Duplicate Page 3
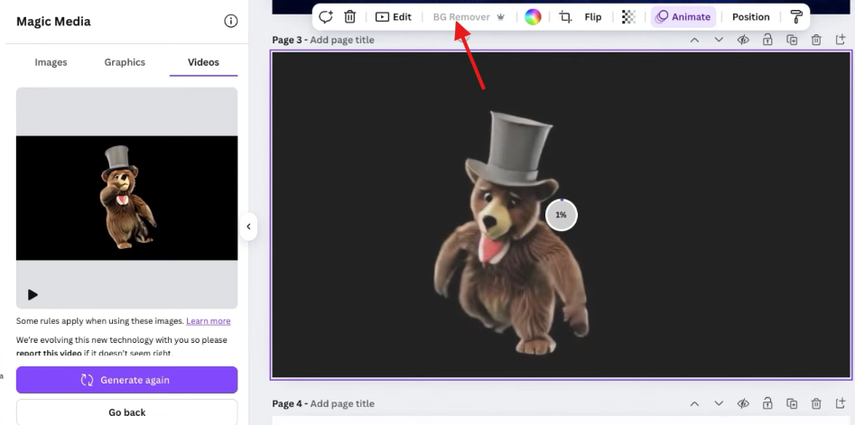This screenshot has width=855, height=425. coord(792,40)
